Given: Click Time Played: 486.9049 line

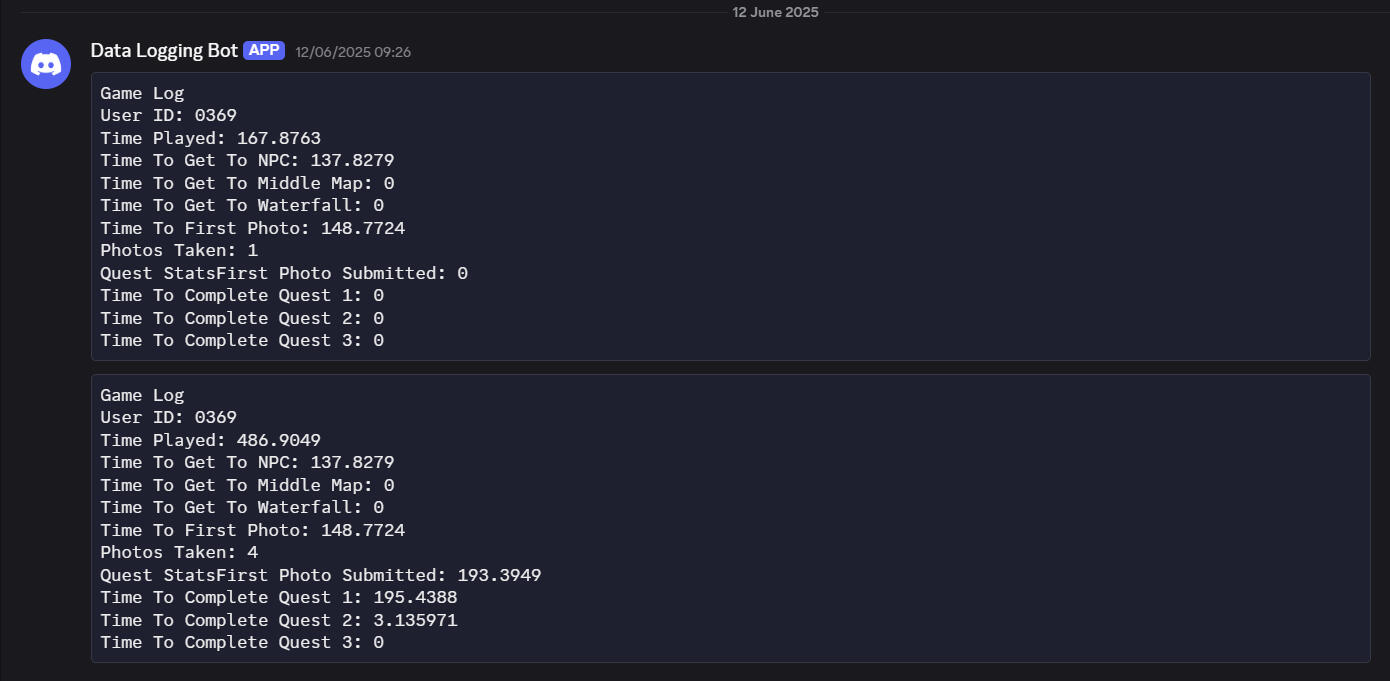Looking at the screenshot, I should tap(210, 440).
